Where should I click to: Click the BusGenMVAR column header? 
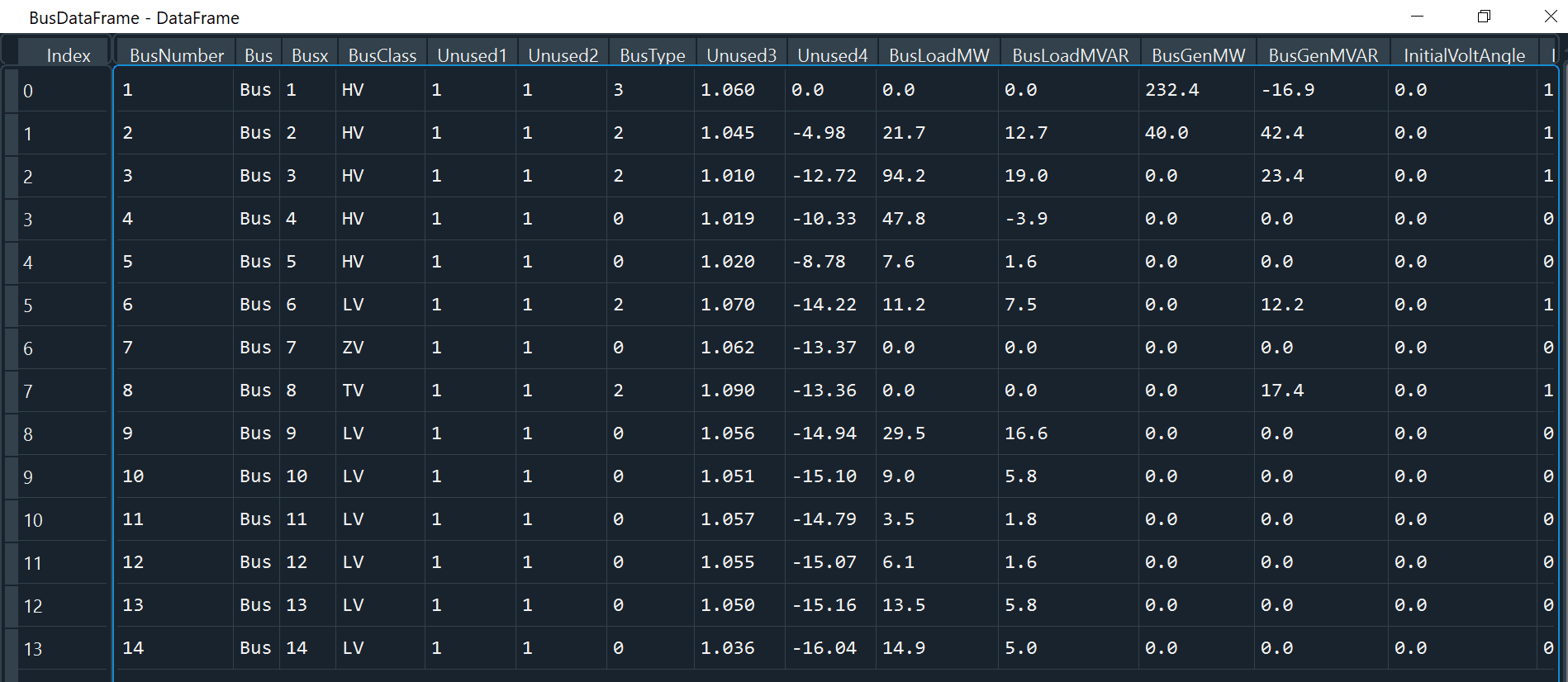pyautogui.click(x=1323, y=55)
